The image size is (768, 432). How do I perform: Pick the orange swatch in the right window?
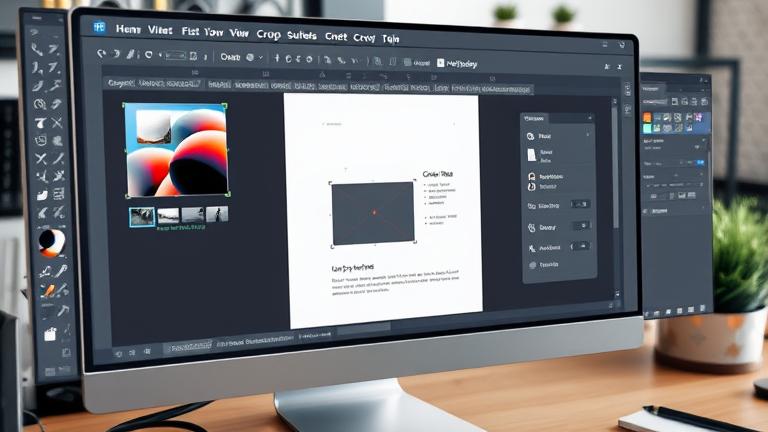tap(647, 118)
